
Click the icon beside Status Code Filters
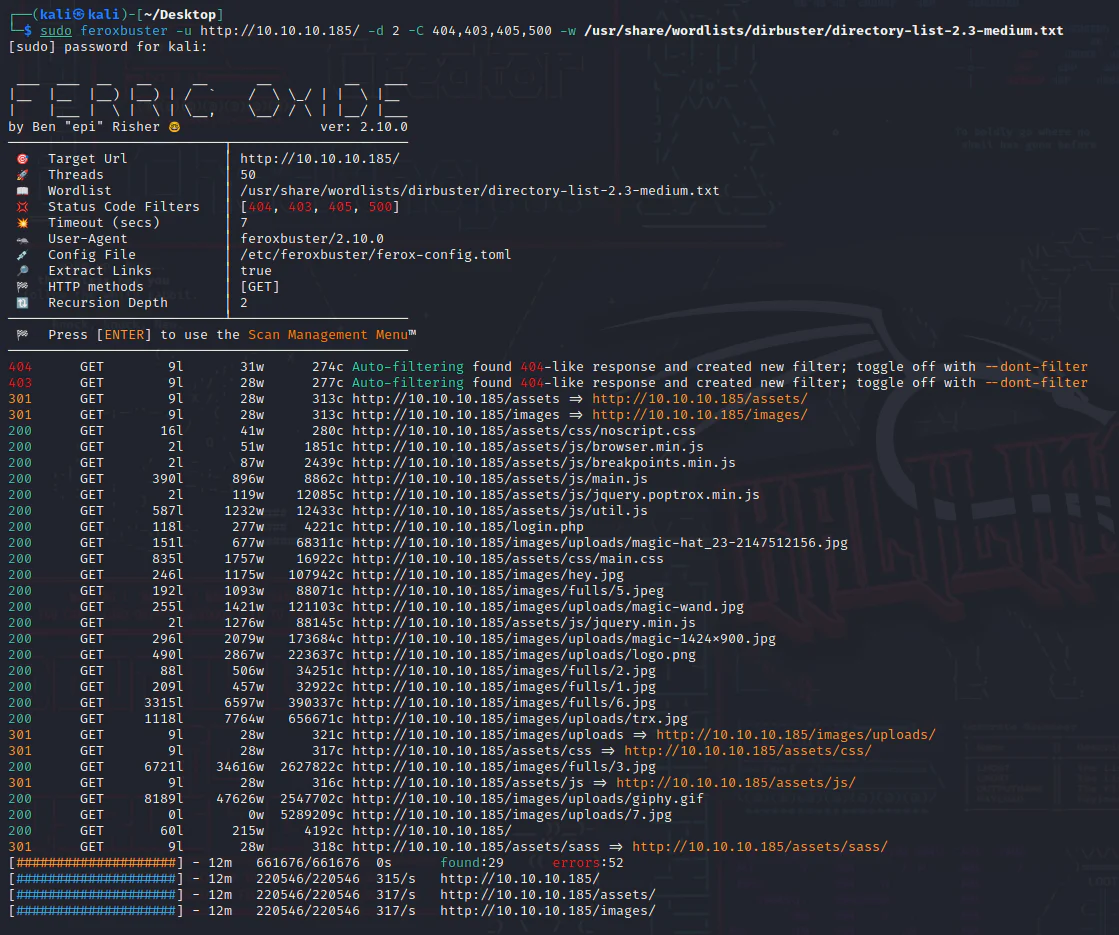click(x=22, y=206)
